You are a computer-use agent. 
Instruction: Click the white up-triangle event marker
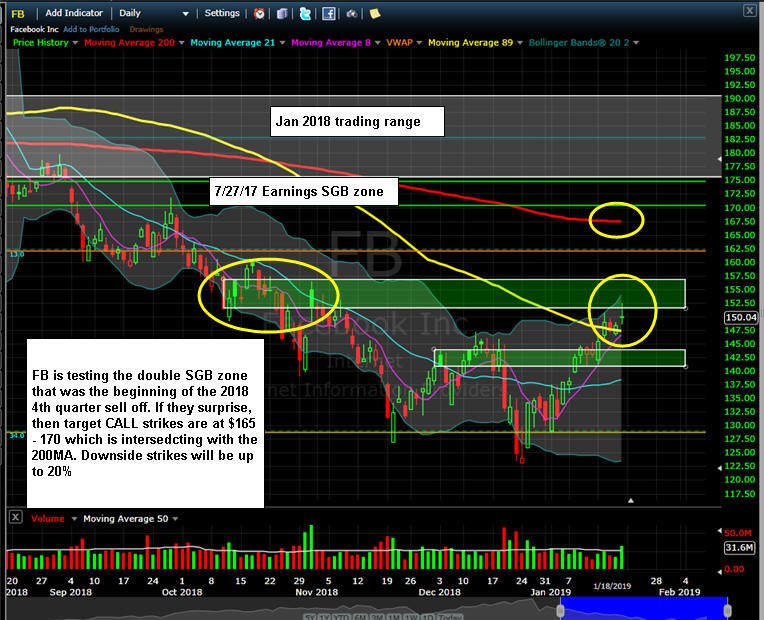tap(630, 500)
